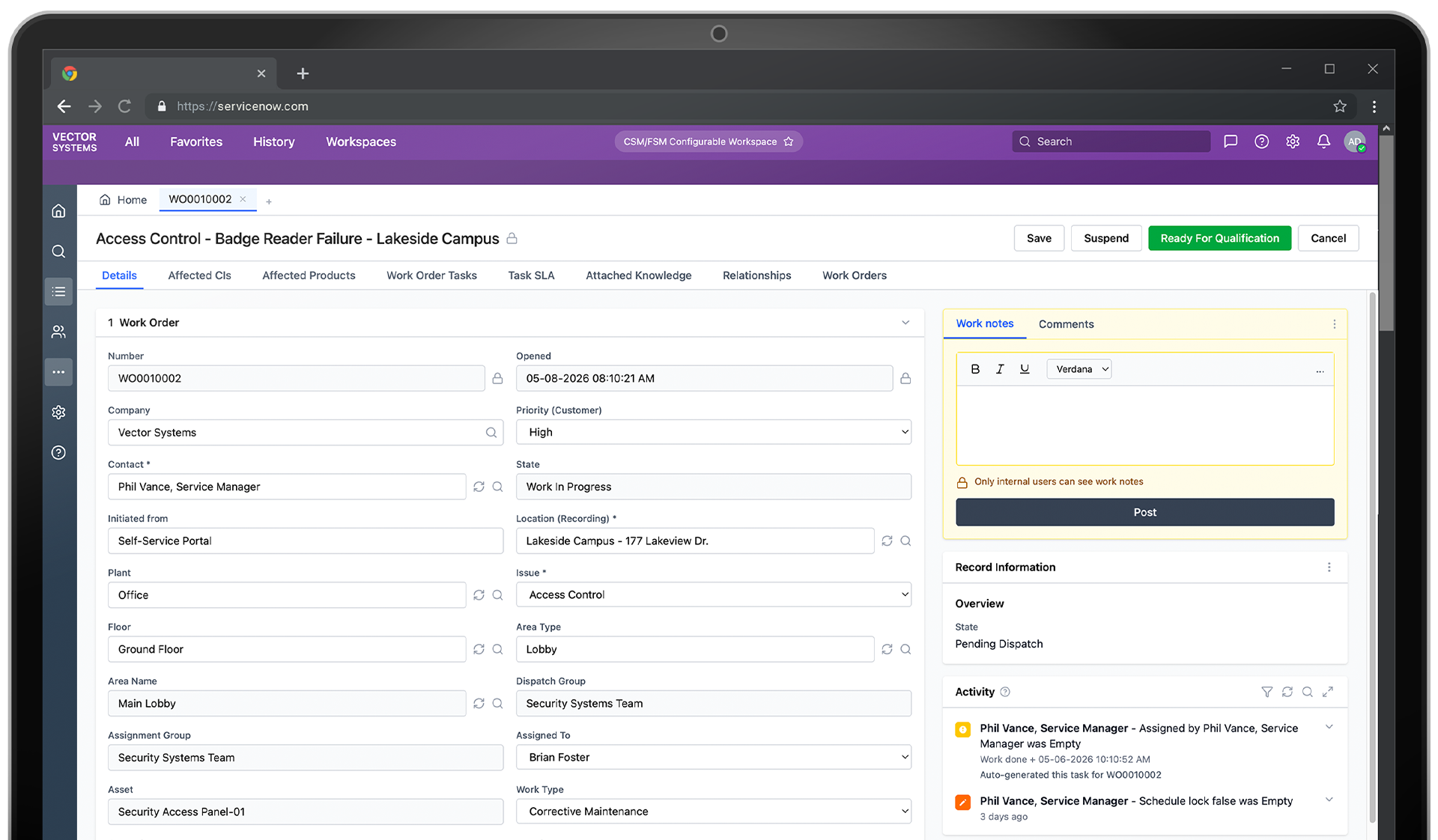Screen dimensions: 1438x840
Task: Open the Issue dropdown
Action: pos(714,594)
